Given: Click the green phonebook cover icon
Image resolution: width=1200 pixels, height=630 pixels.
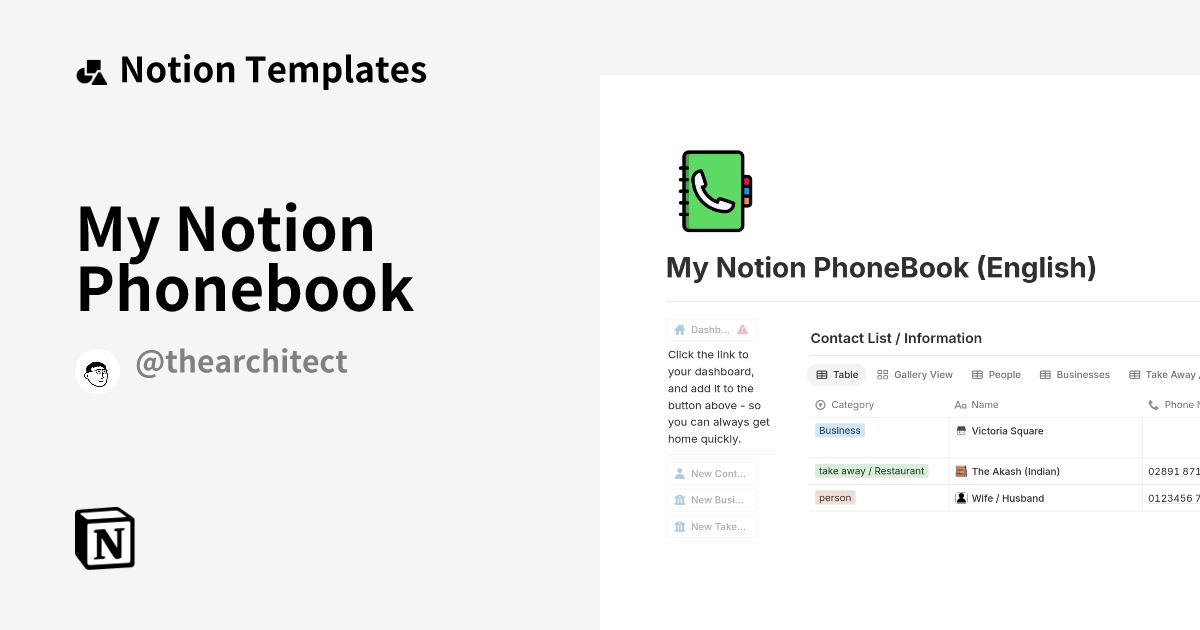Looking at the screenshot, I should point(713,191).
